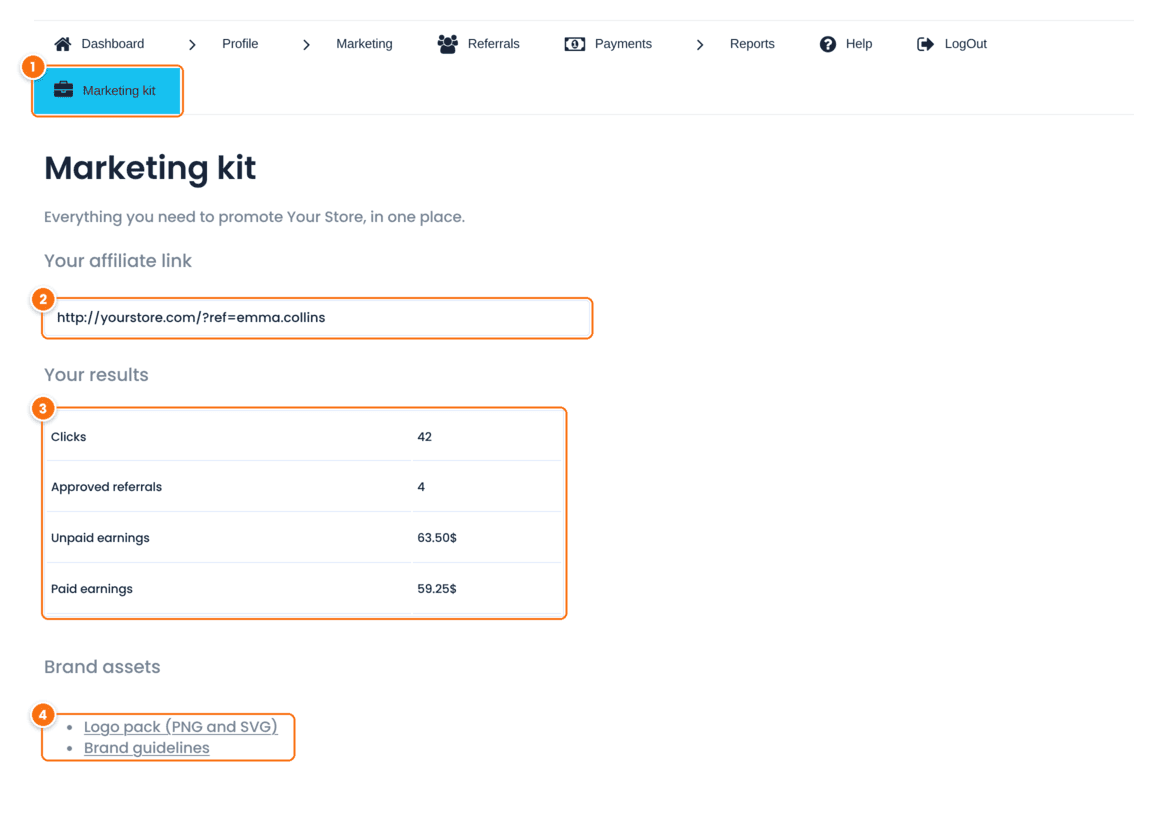Open the Profile menu item
The image size is (1168, 832).
pos(240,44)
